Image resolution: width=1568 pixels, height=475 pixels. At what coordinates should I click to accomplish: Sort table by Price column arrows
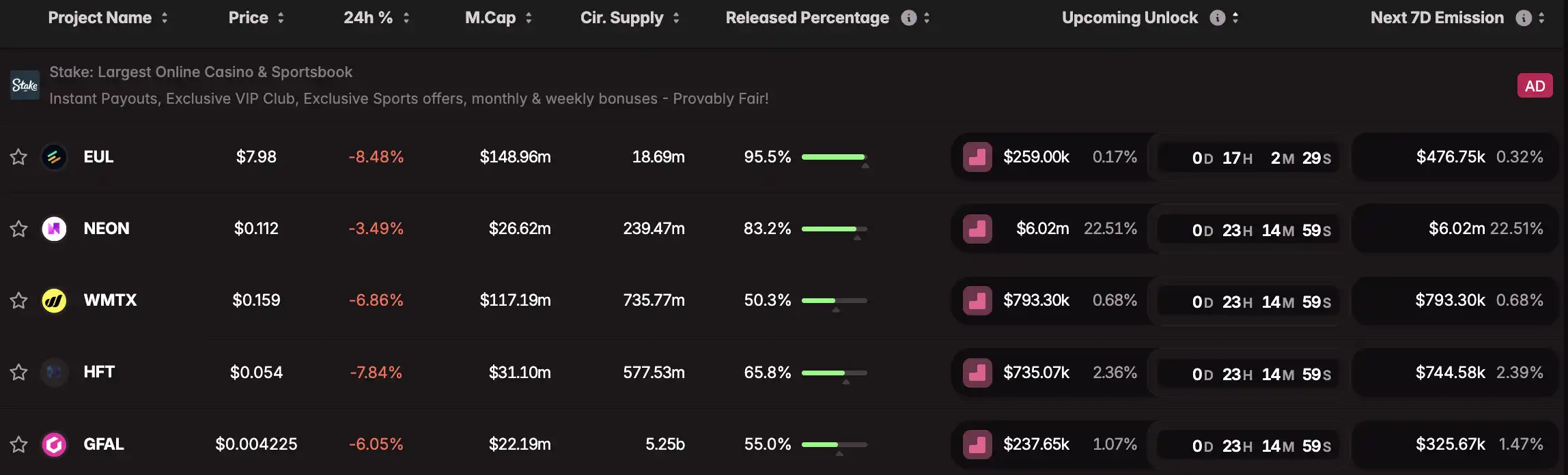pos(281,18)
